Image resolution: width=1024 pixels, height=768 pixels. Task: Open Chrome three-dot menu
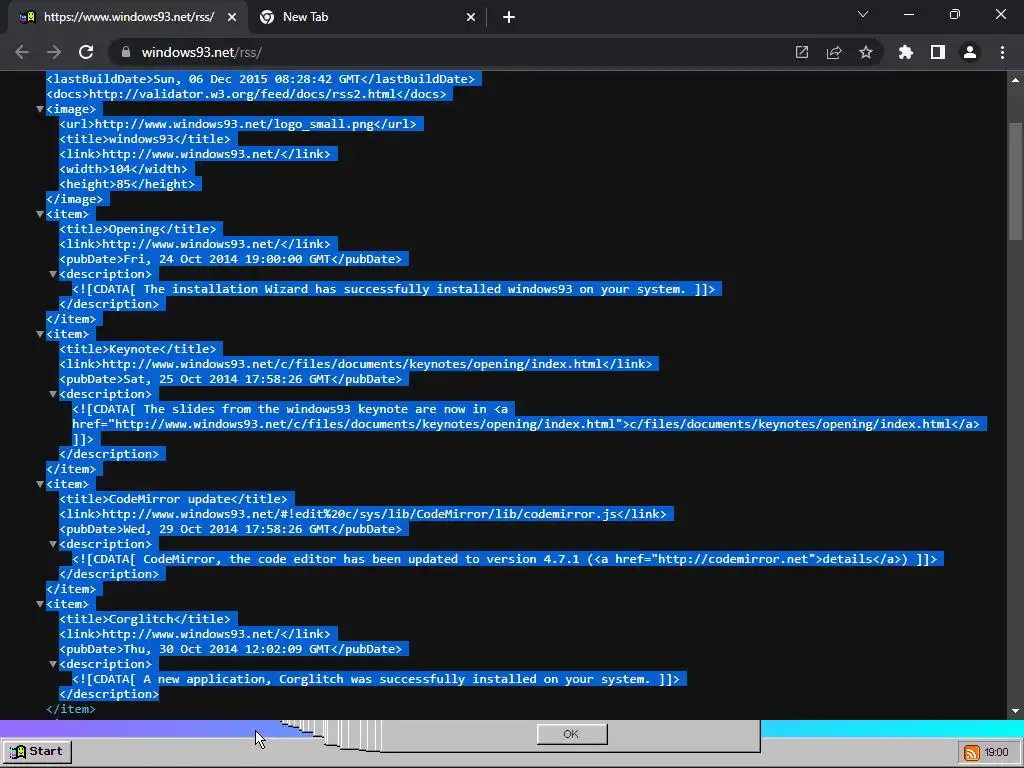pyautogui.click(x=1002, y=52)
